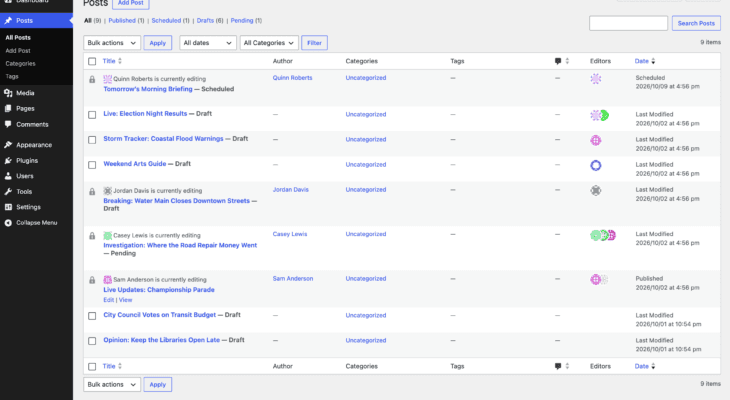Click the View link under Championship Parade
Viewport: 730px width, 400px height.
[125, 300]
